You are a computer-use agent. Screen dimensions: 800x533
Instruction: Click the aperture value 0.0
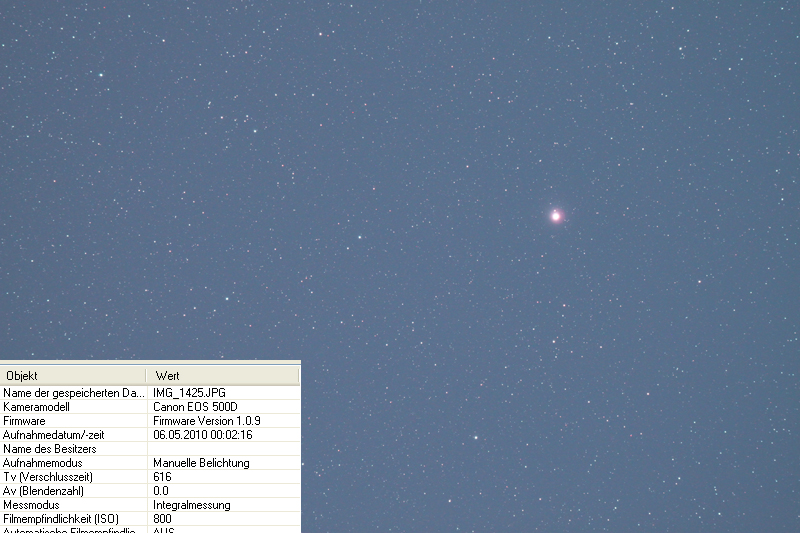pos(161,491)
